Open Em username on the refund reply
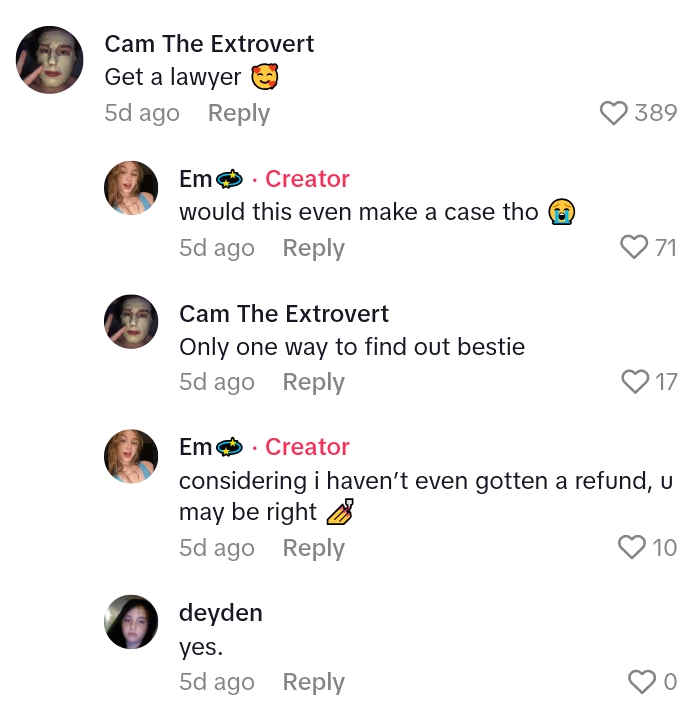The width and height of the screenshot is (686, 709). tap(196, 447)
